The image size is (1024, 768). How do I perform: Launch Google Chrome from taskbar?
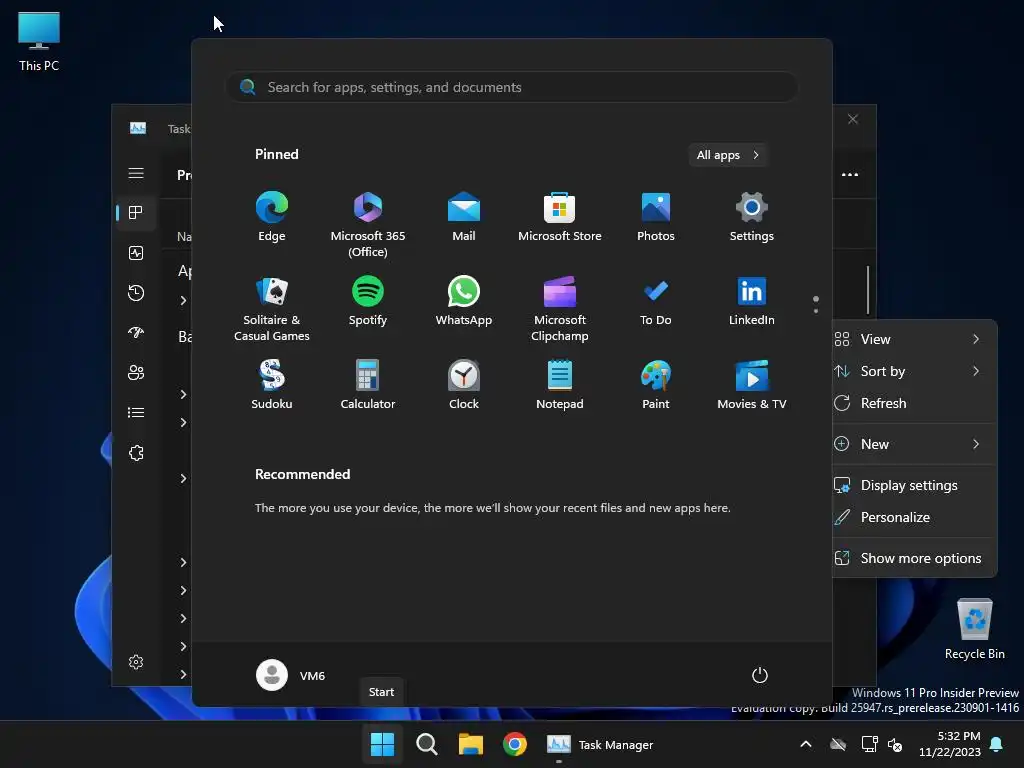(x=515, y=744)
